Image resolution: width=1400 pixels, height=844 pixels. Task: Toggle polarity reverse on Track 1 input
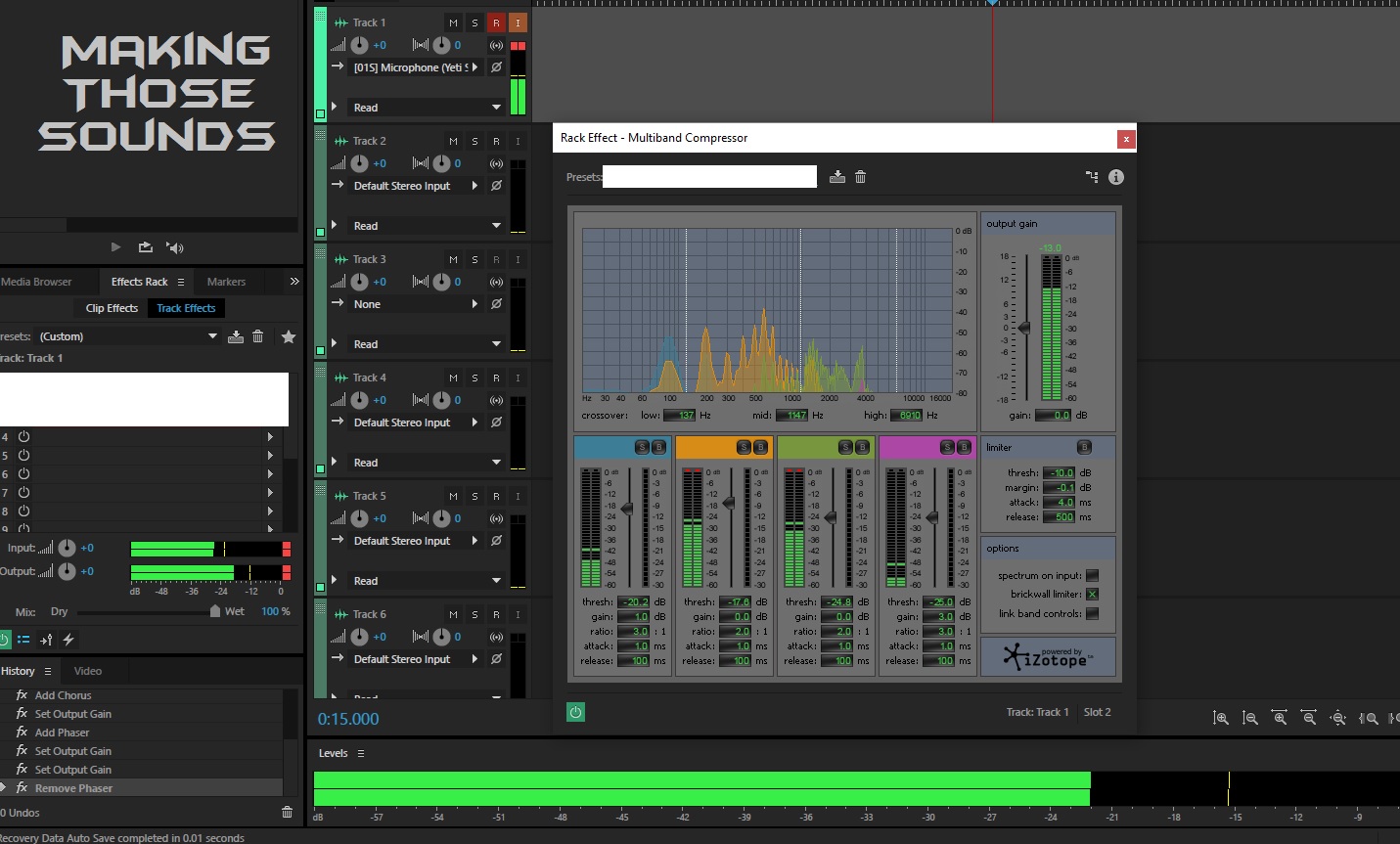point(496,67)
